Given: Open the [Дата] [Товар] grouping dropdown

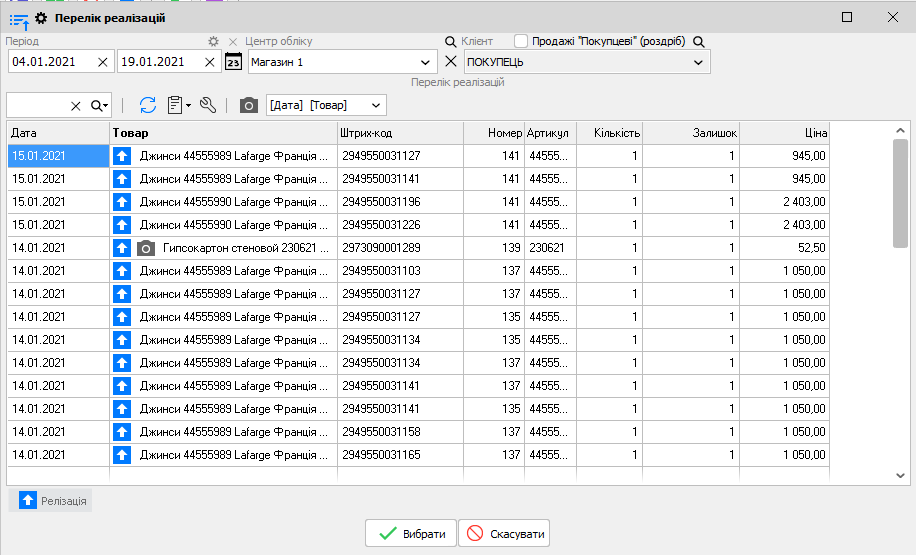Looking at the screenshot, I should pyautogui.click(x=376, y=105).
